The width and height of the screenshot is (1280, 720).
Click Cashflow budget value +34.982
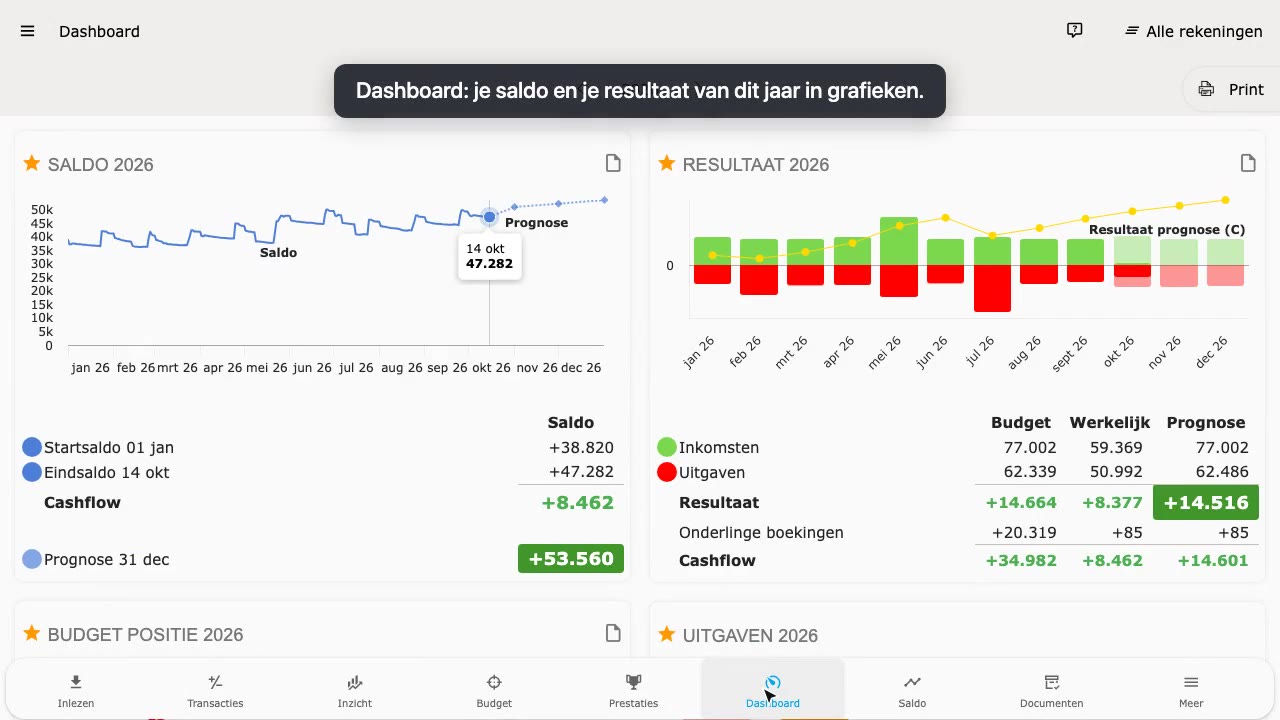coord(1021,560)
